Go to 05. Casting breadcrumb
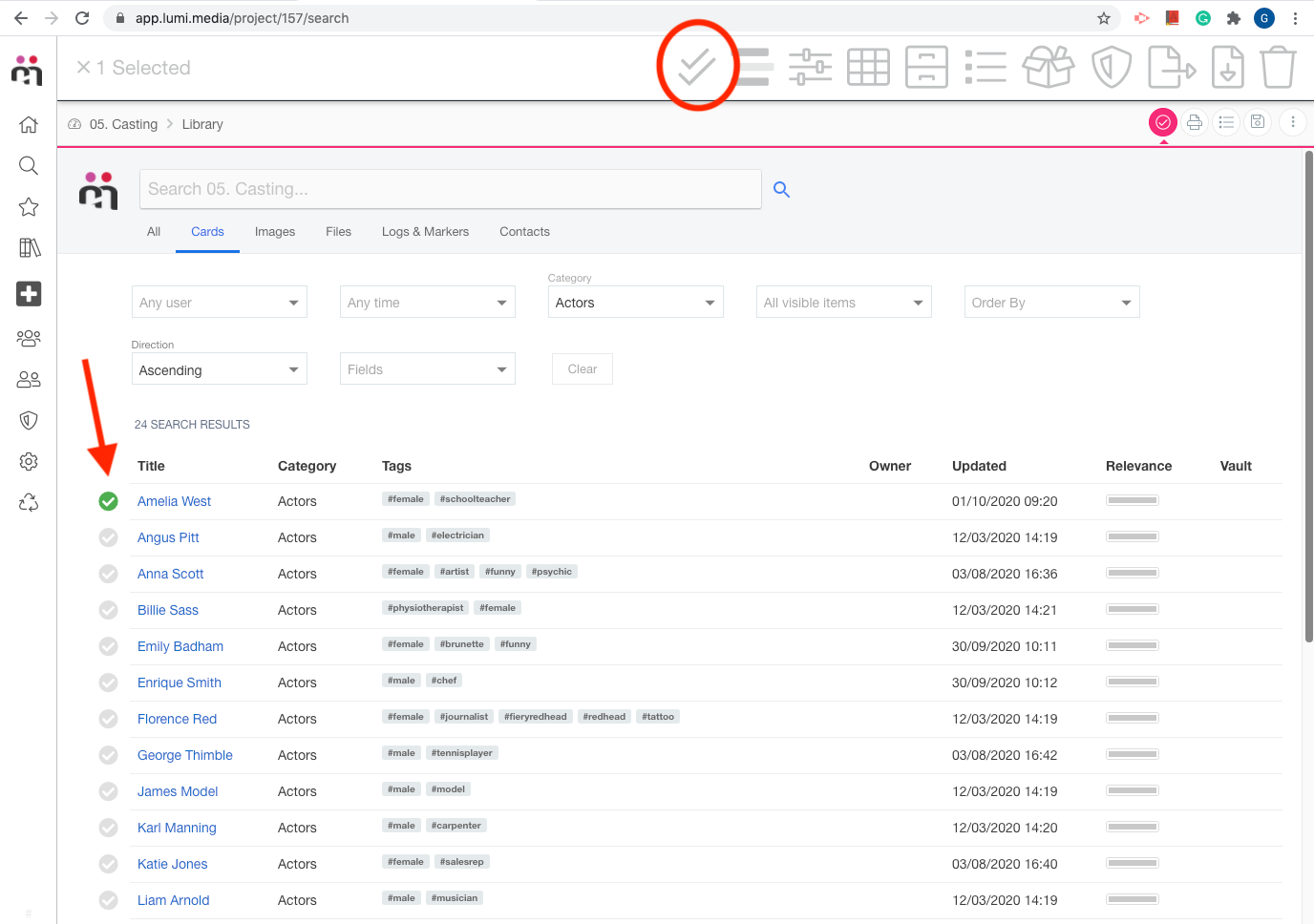 point(123,124)
